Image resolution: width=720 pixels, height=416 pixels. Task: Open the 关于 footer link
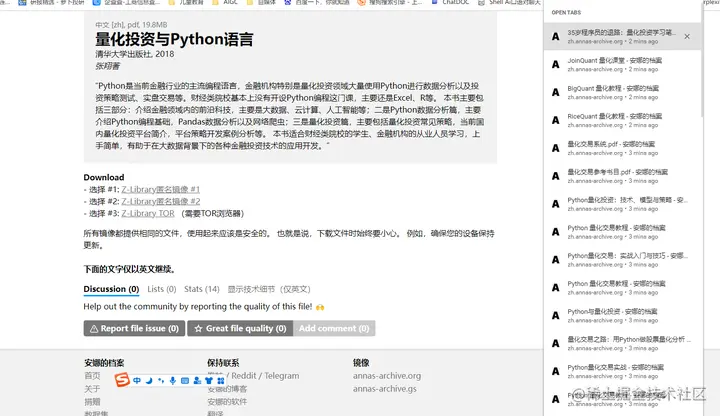(92, 389)
